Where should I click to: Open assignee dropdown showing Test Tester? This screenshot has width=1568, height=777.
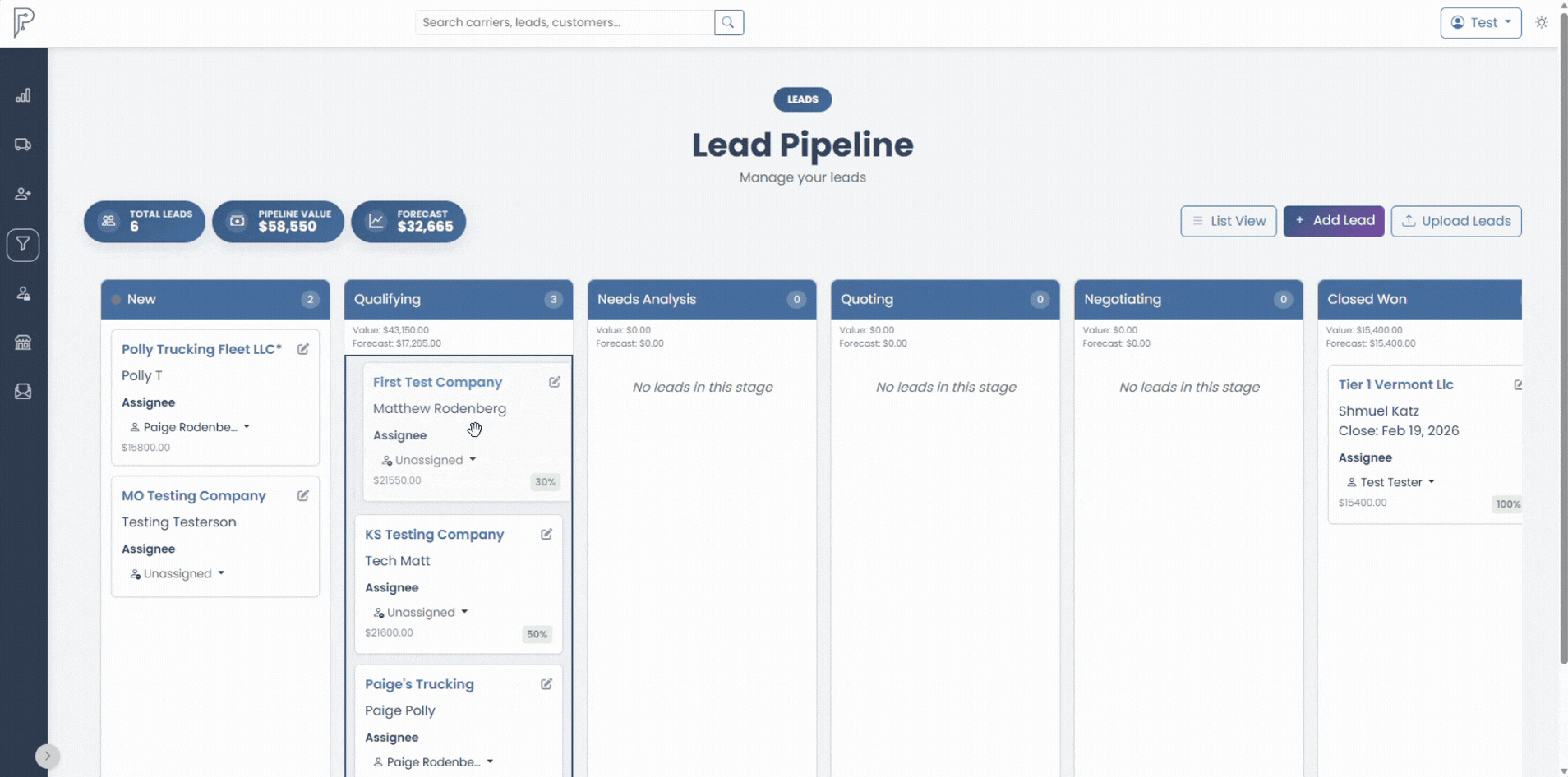[1391, 482]
